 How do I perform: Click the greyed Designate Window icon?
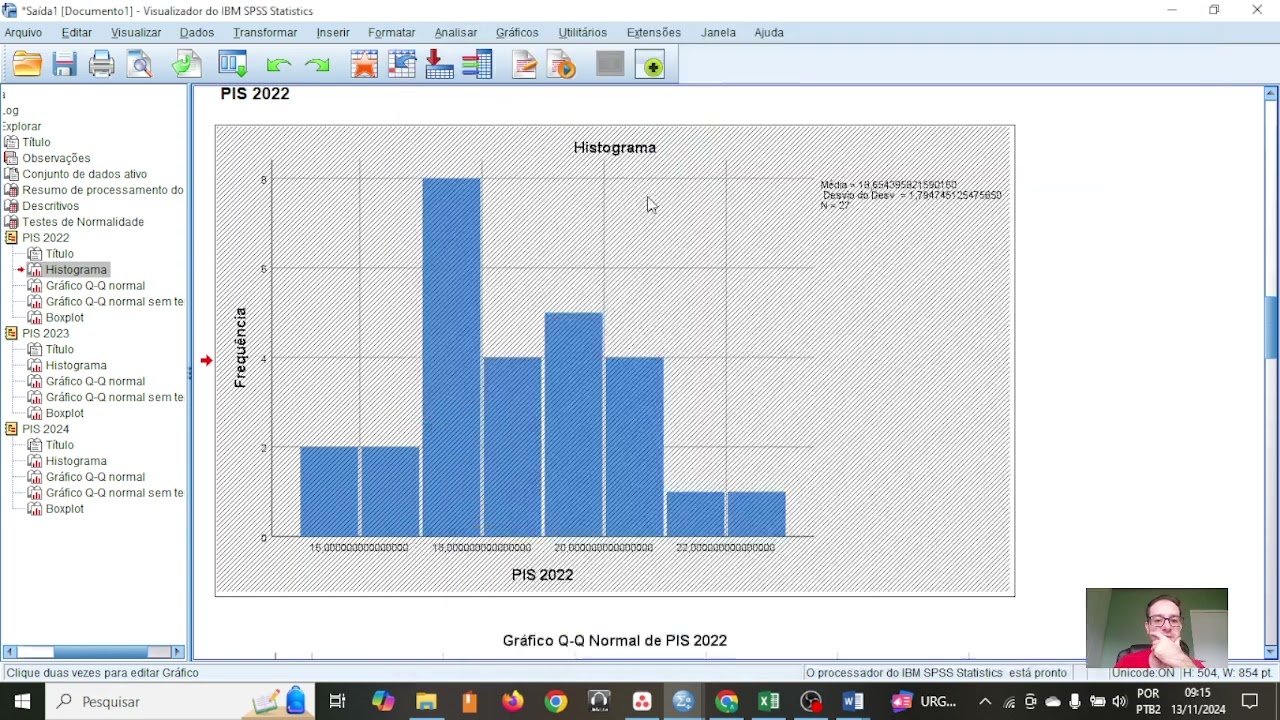610,65
